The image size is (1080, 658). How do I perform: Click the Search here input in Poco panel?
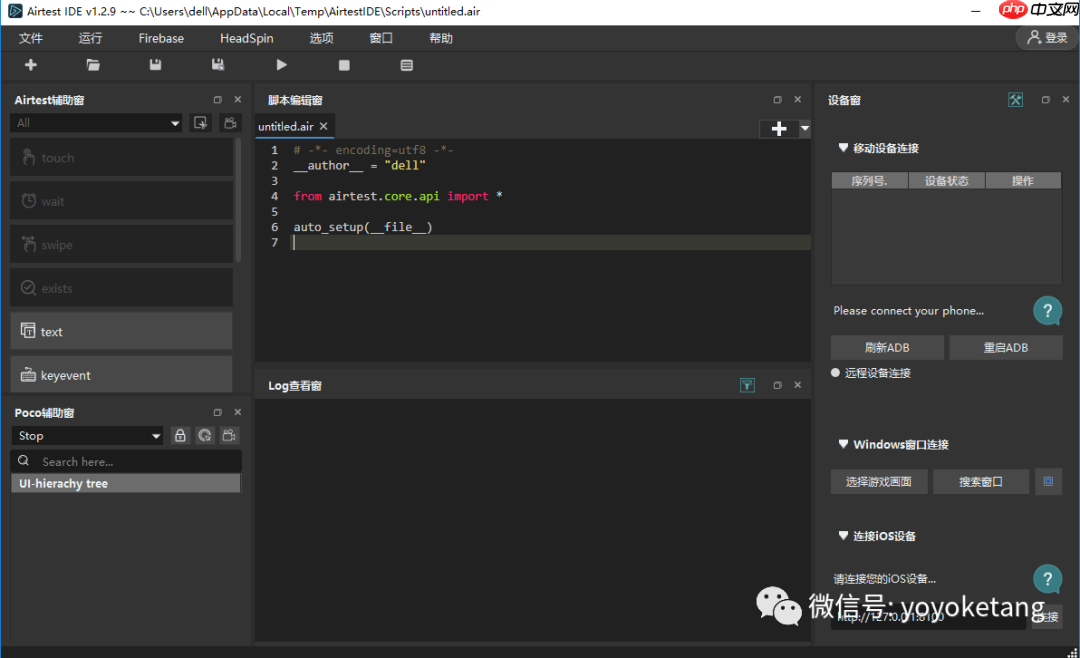click(x=125, y=461)
